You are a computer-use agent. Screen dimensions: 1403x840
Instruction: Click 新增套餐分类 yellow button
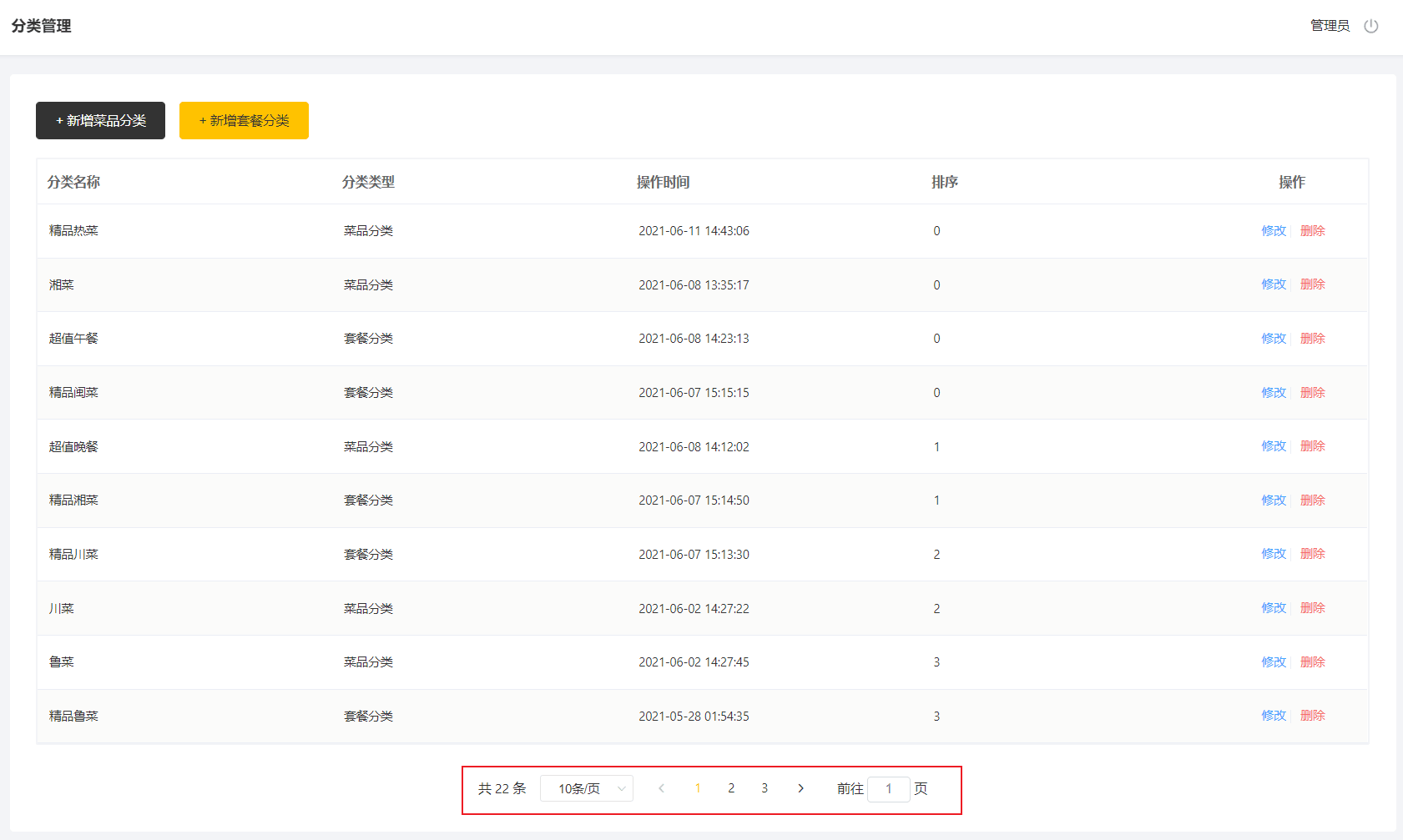tap(244, 120)
